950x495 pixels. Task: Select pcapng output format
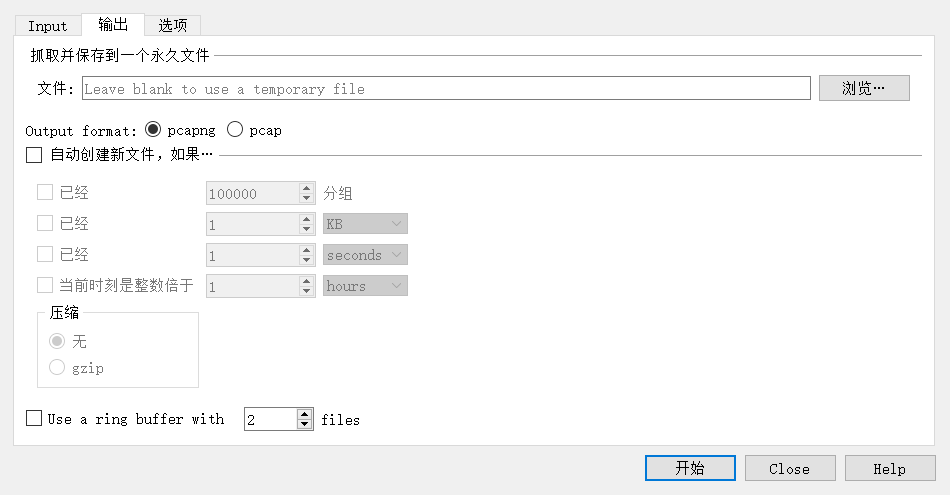tap(153, 130)
